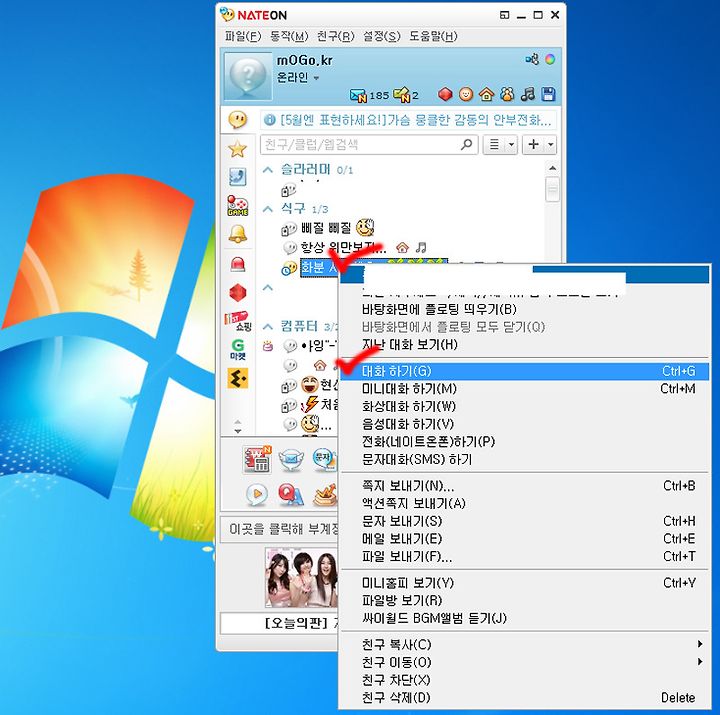Choose 메일 보내기(E) in context menu

point(524,539)
